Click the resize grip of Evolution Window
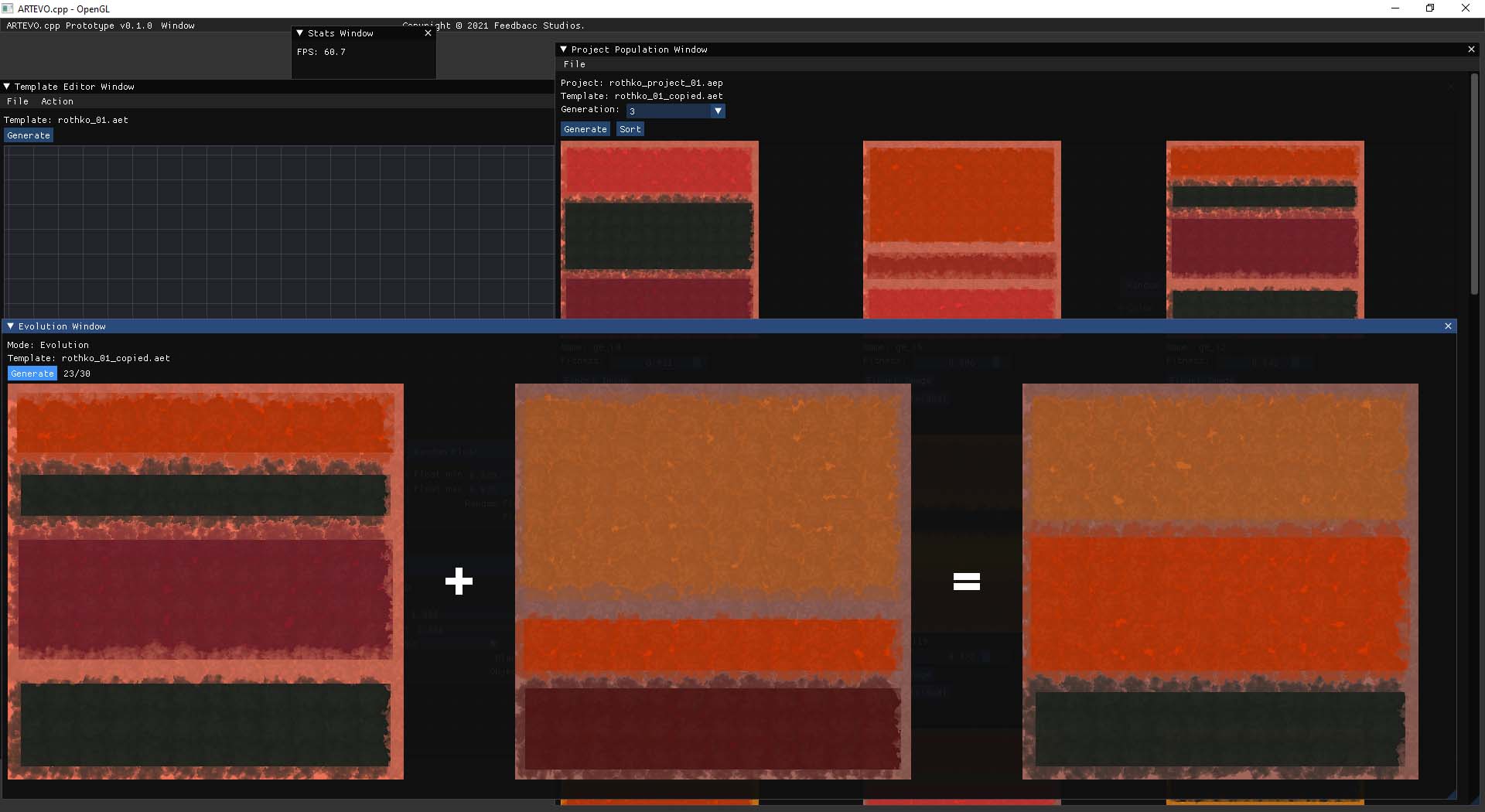1485x812 pixels. click(x=1451, y=794)
